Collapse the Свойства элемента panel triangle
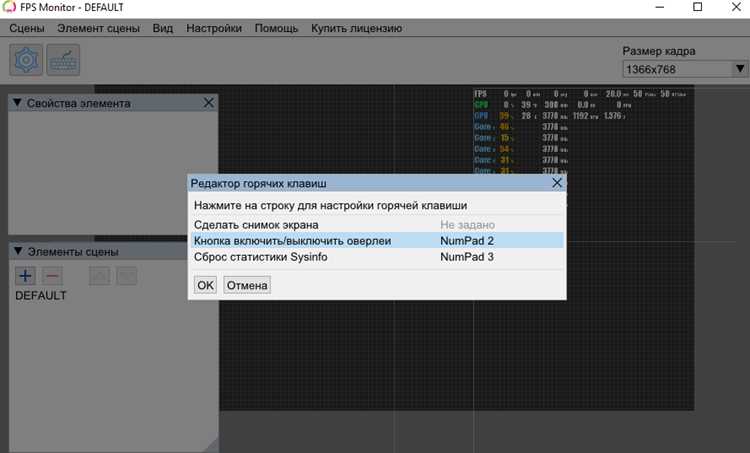The width and height of the screenshot is (750, 453). (17, 103)
